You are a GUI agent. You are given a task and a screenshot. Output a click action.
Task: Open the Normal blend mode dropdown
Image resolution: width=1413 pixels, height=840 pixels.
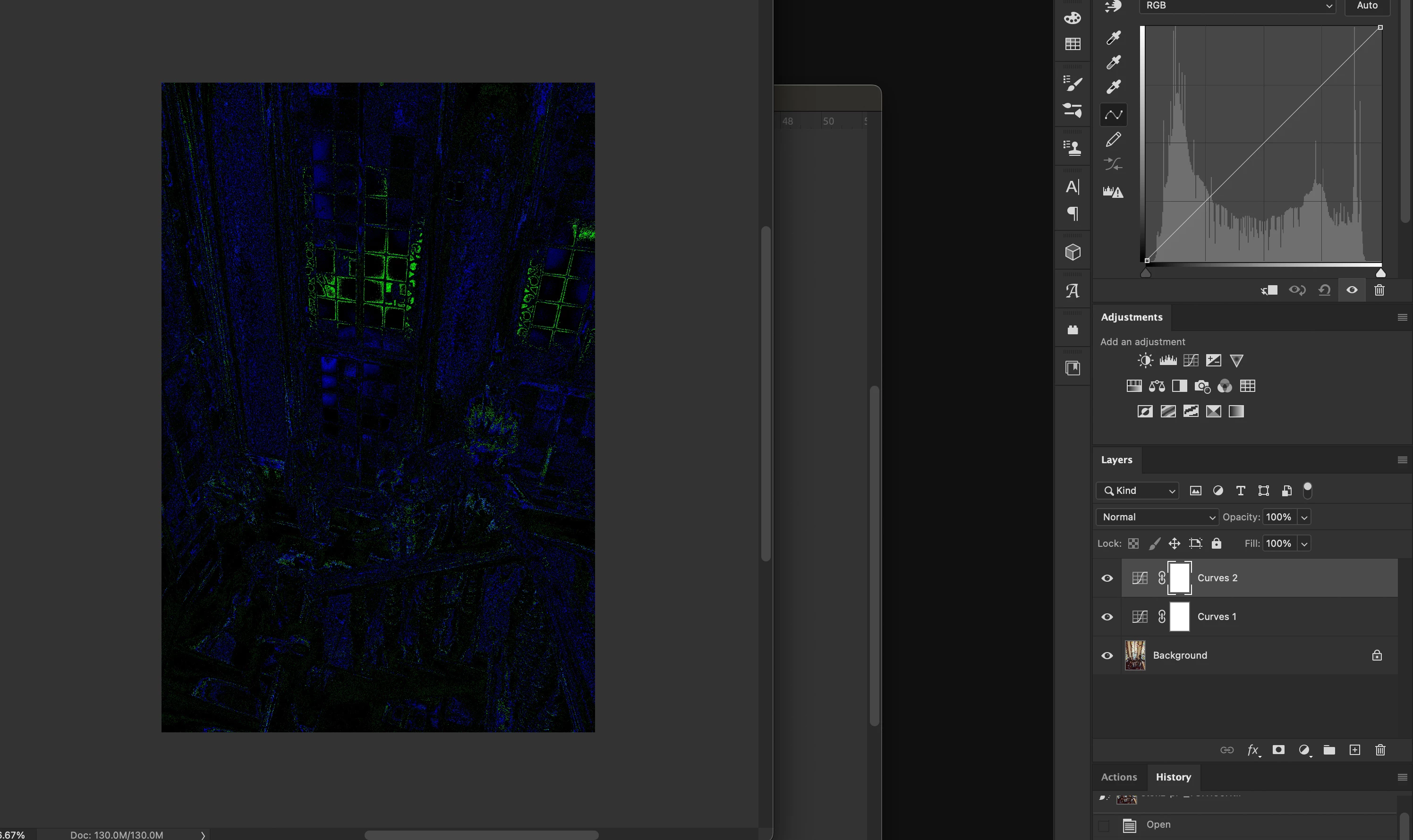click(1157, 517)
